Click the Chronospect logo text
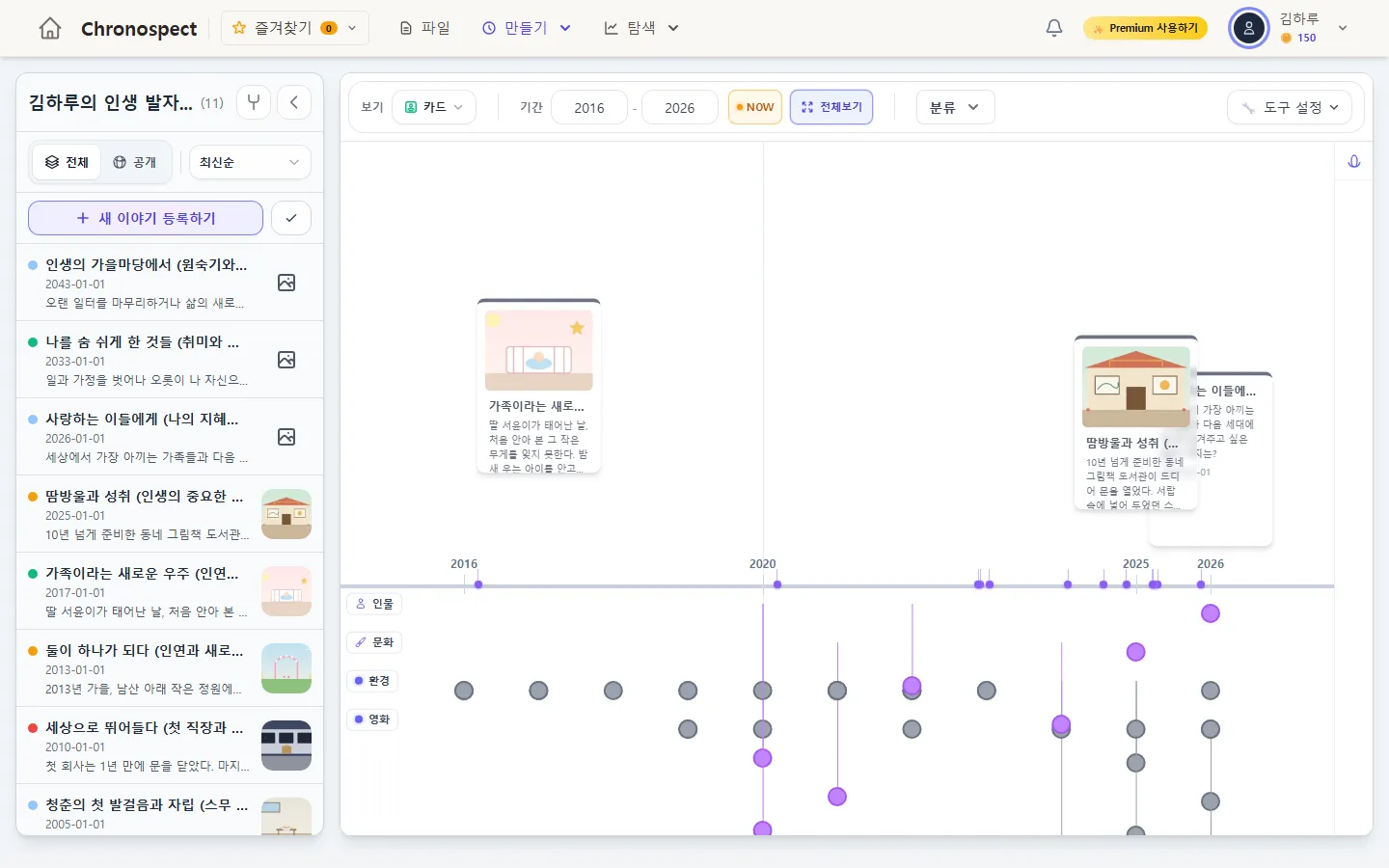Viewport: 1389px width, 868px height. pos(139,29)
